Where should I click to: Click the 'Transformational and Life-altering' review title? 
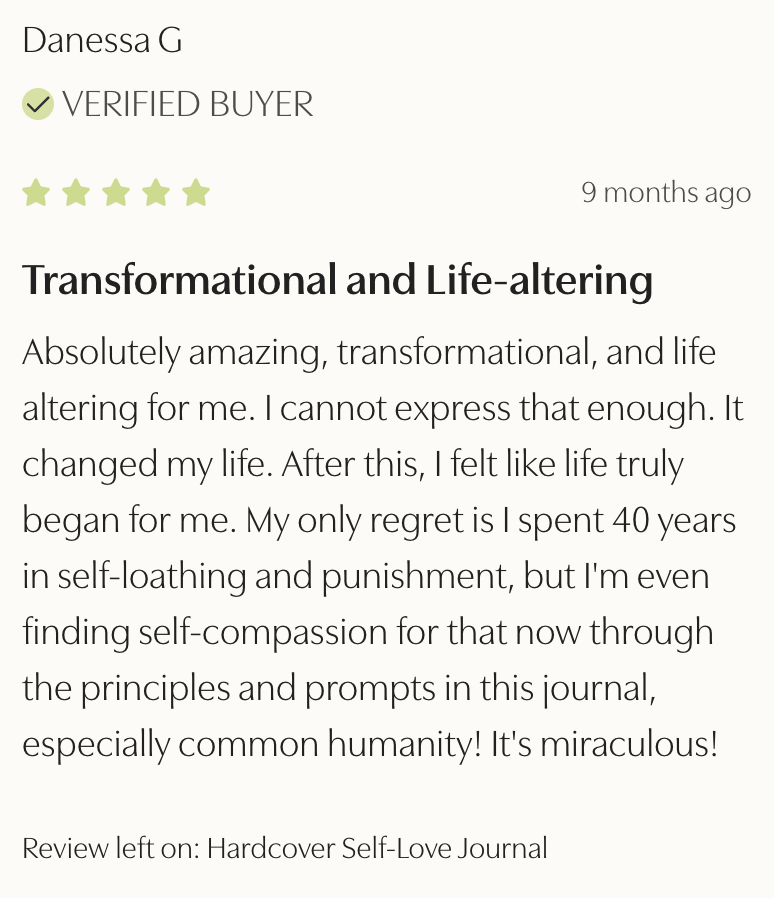tap(337, 281)
